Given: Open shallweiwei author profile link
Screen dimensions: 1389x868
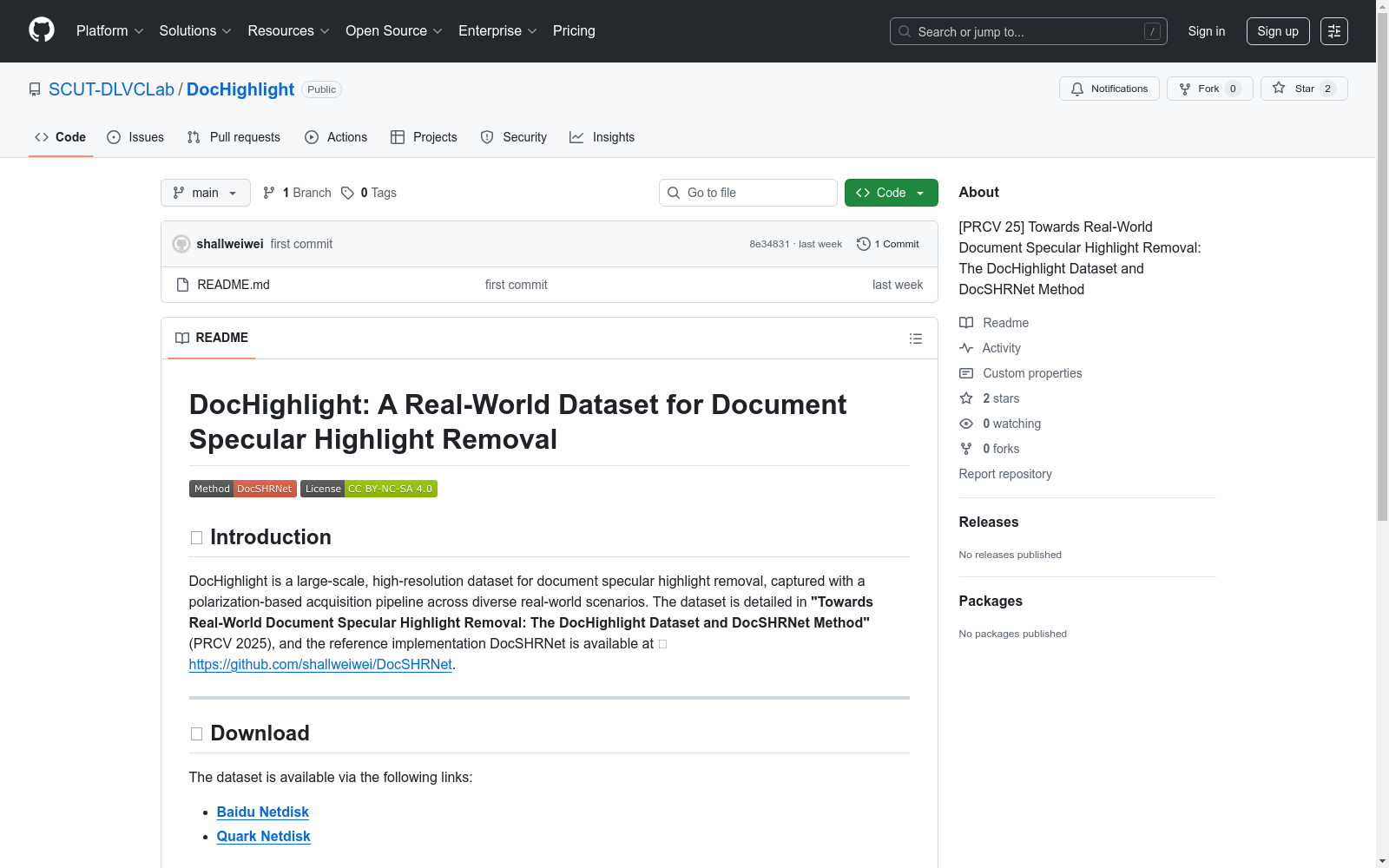Looking at the screenshot, I should [230, 244].
